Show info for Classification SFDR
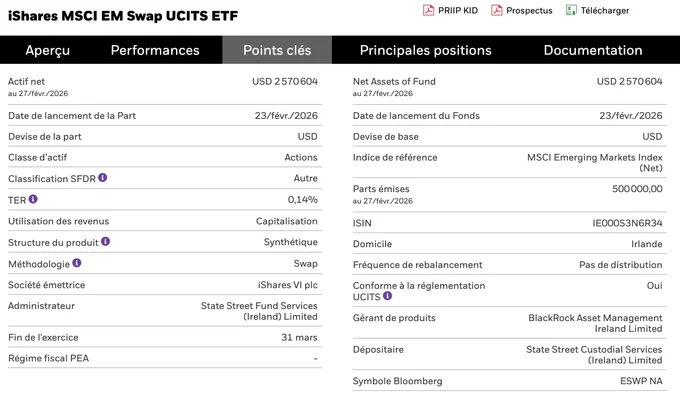The width and height of the screenshot is (680, 401). pos(102,178)
